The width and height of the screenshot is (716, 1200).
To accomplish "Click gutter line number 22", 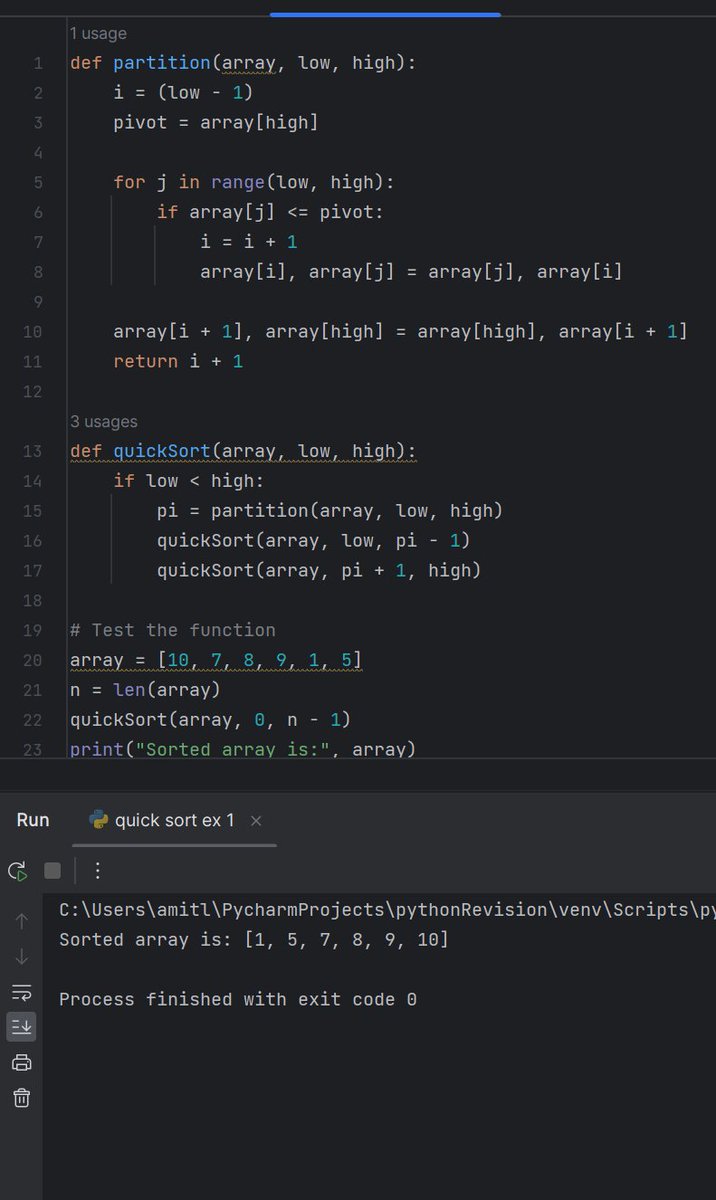I will click(33, 720).
